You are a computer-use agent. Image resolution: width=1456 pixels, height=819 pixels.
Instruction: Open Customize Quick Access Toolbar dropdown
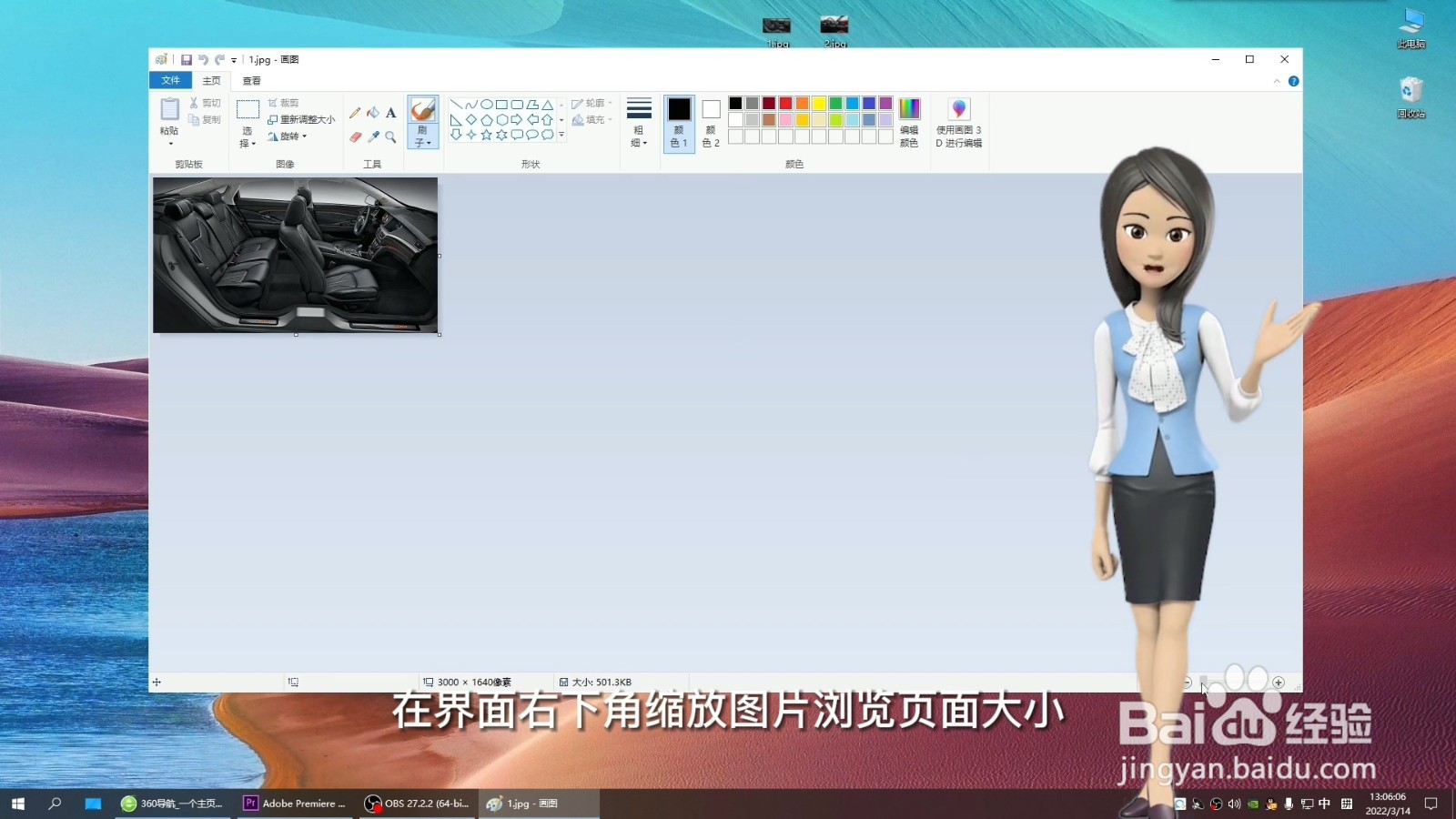point(234,60)
